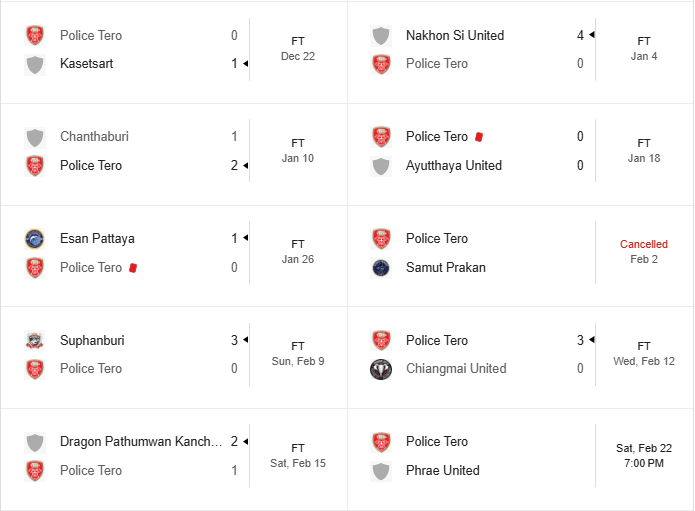
Task: Open the Sat, Feb 22 7:00 PM fixture
Action: point(643,455)
